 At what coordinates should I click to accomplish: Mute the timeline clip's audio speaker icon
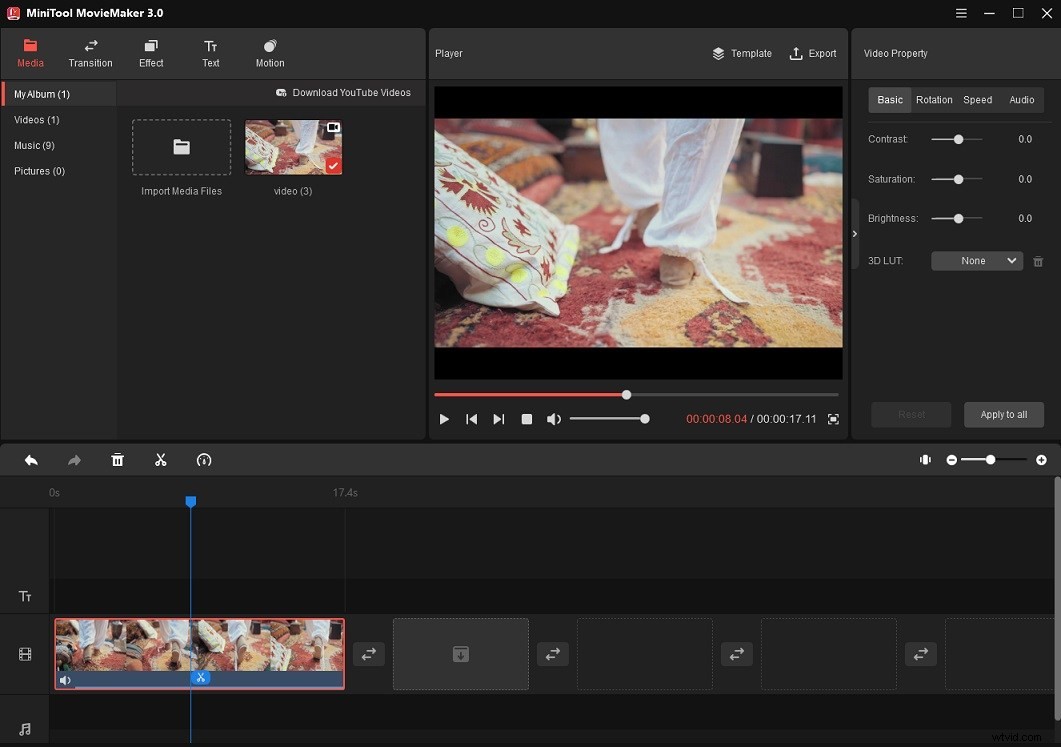65,680
